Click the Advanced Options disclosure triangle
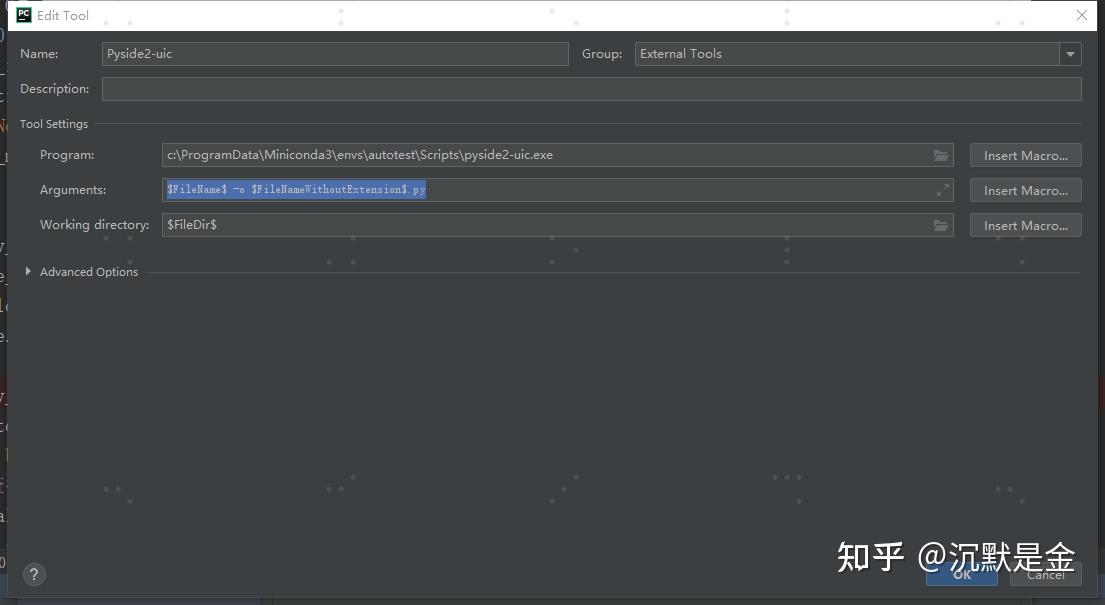This screenshot has height=605, width=1105. 27,271
